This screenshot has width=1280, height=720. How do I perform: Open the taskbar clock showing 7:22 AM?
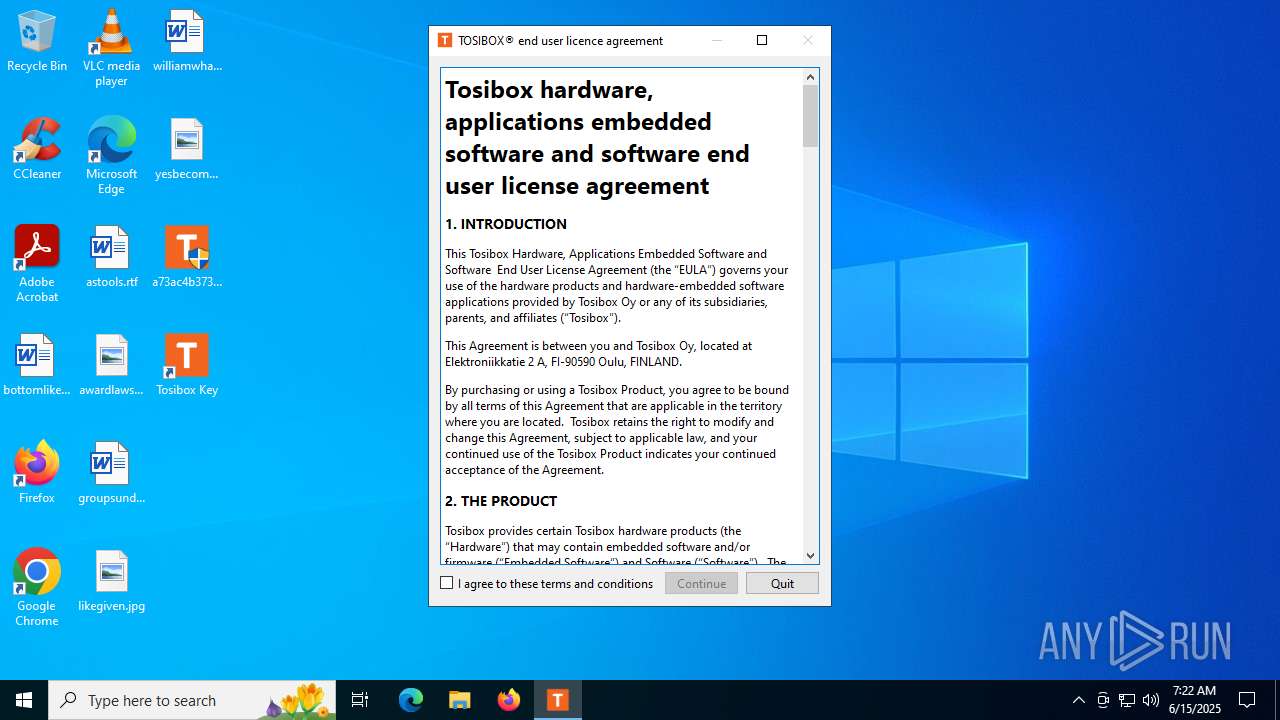[1194, 700]
